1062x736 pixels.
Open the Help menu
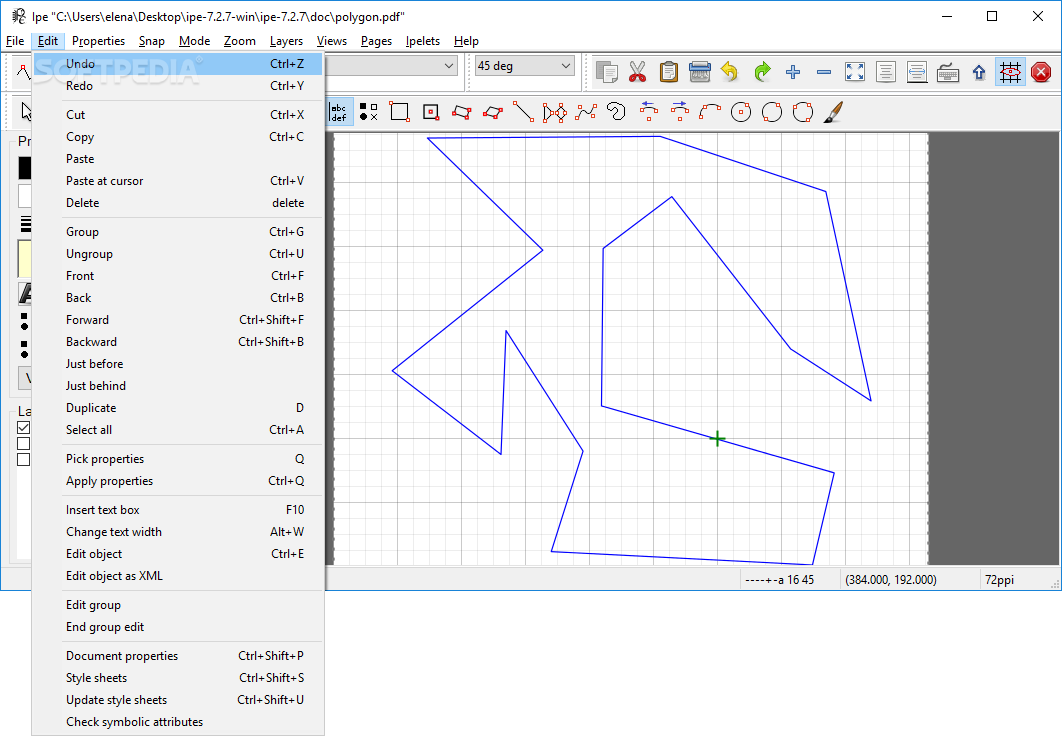point(466,41)
